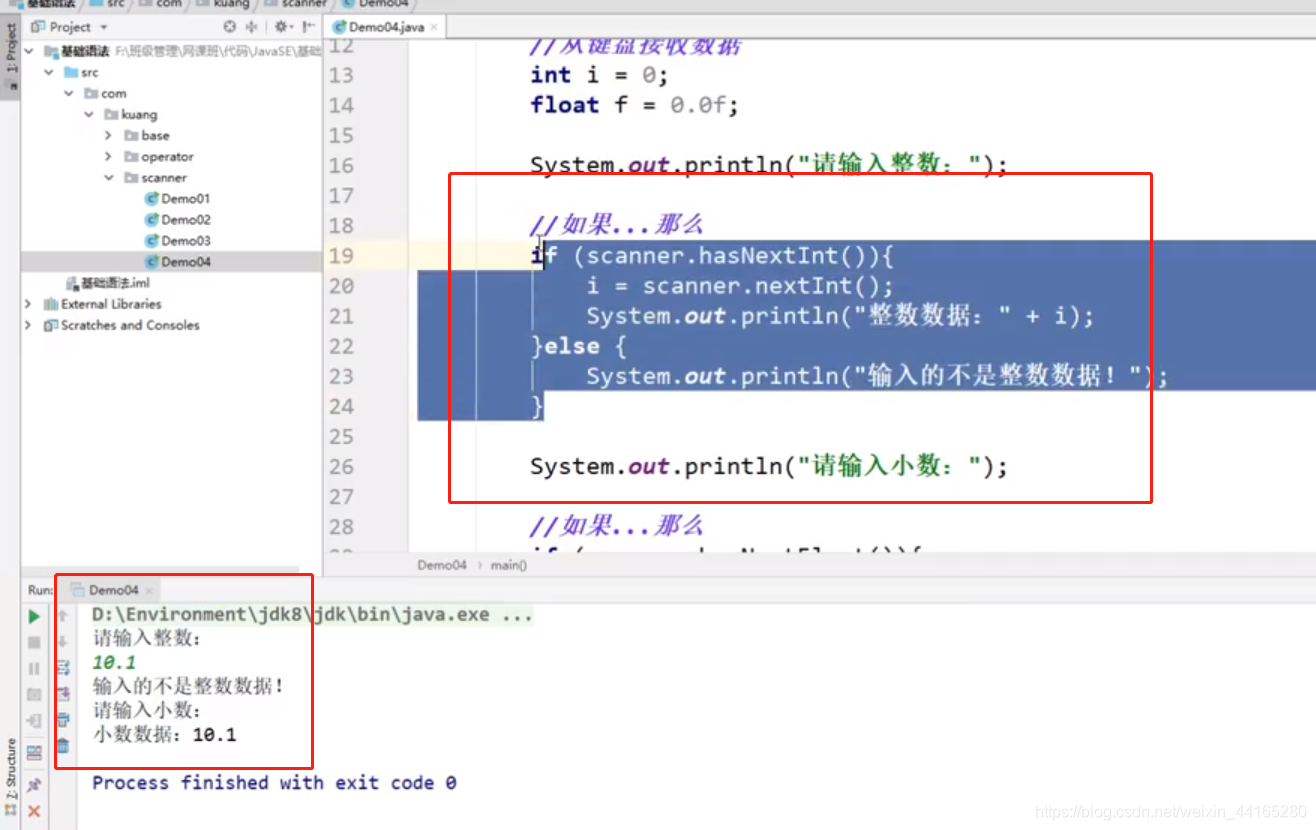Viewport: 1316px width, 830px height.
Task: Click the 'float f = 0.0f;' code line
Action: point(634,105)
